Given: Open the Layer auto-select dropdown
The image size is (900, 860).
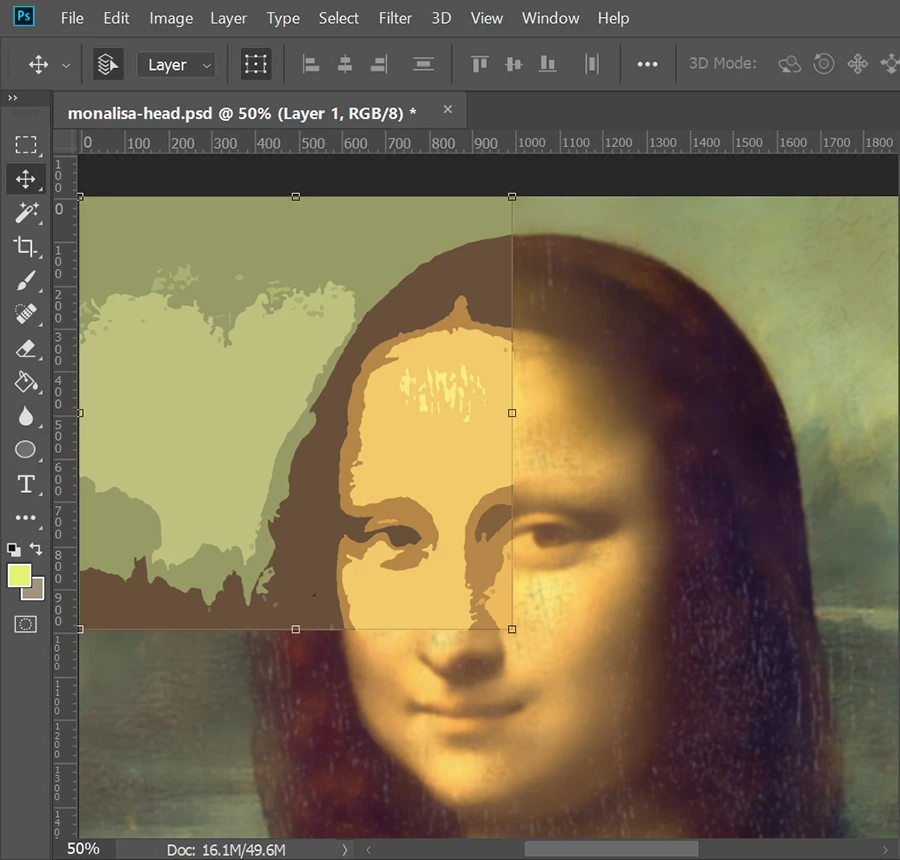Looking at the screenshot, I should click(x=176, y=65).
